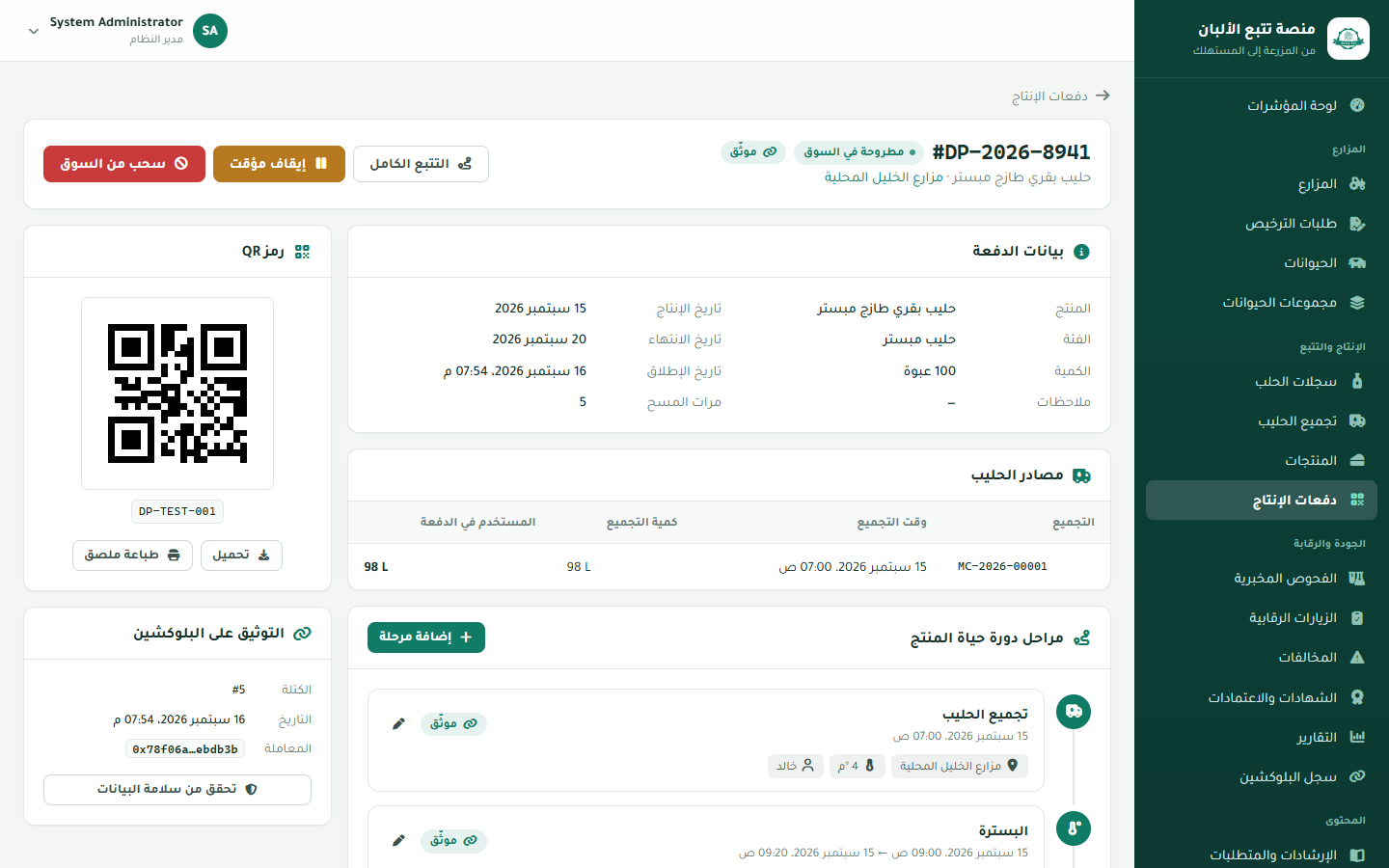Click the مزارع الخليل المحلية location chip
Image resolution: width=1389 pixels, height=868 pixels.
[x=960, y=766]
